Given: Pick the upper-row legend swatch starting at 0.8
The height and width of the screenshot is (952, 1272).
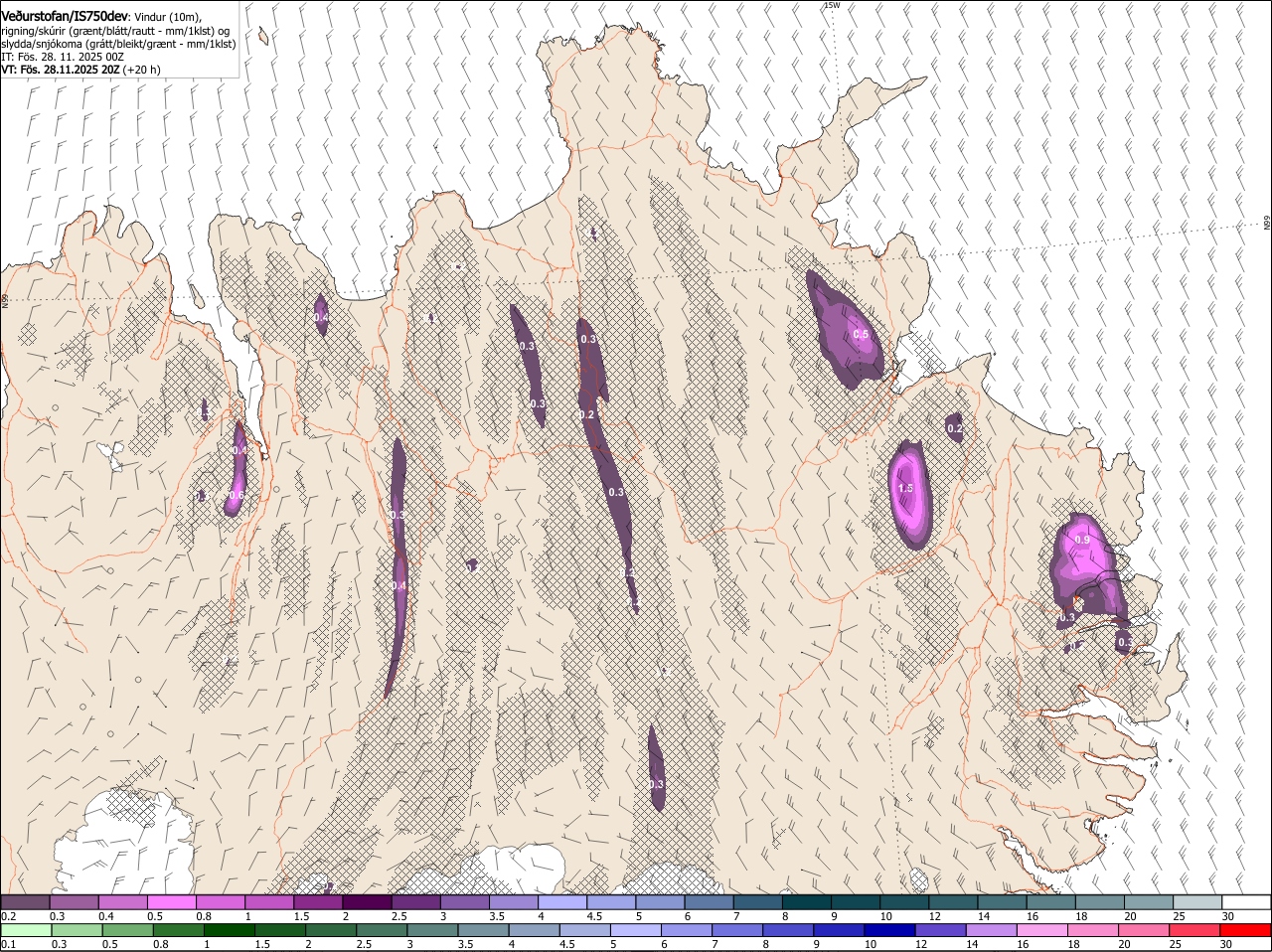Looking at the screenshot, I should [x=221, y=902].
